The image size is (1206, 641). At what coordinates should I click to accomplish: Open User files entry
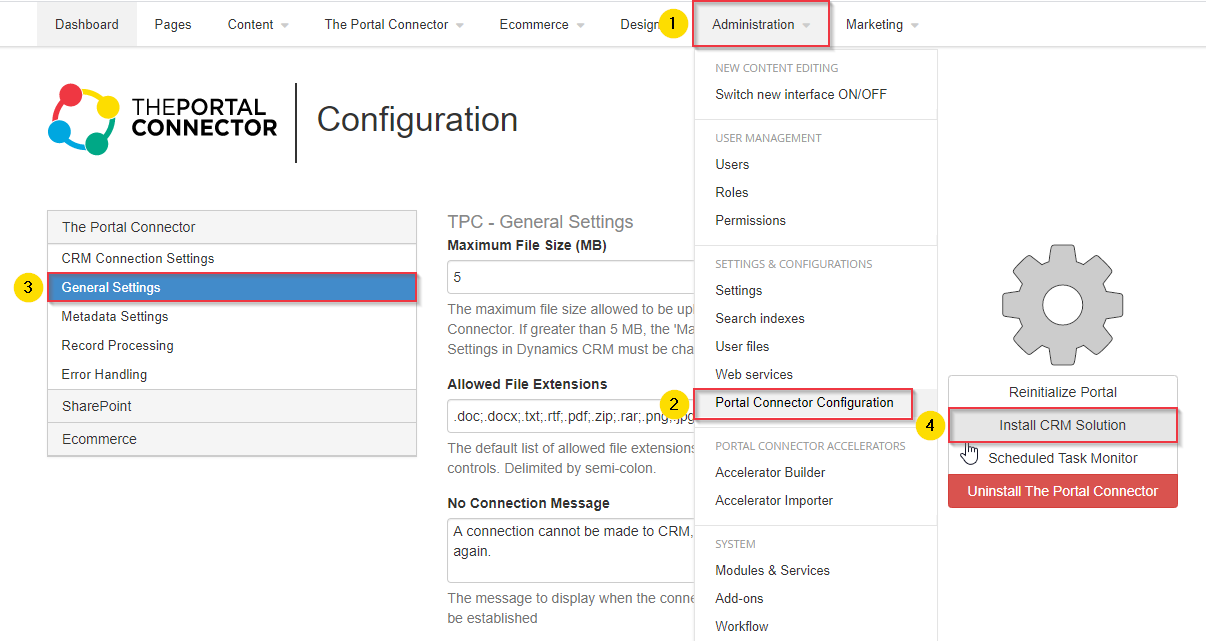click(742, 346)
